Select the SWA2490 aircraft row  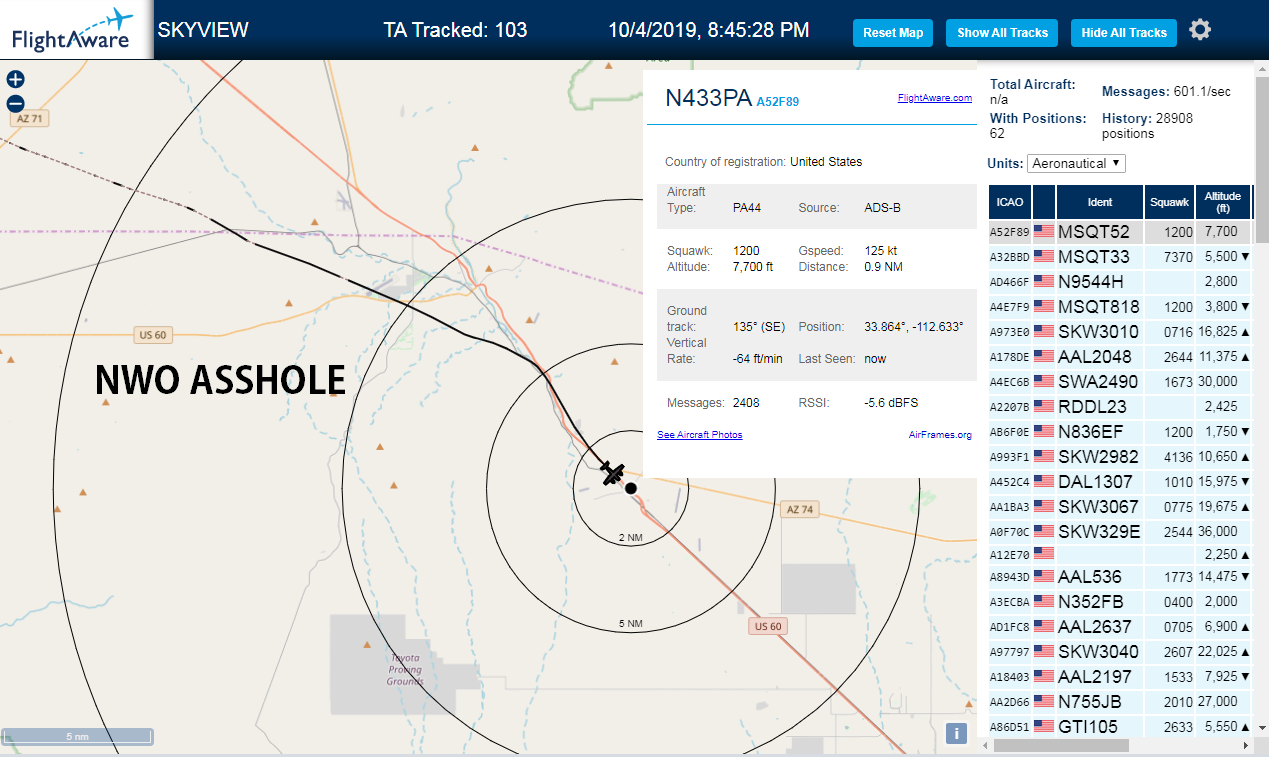(1119, 382)
